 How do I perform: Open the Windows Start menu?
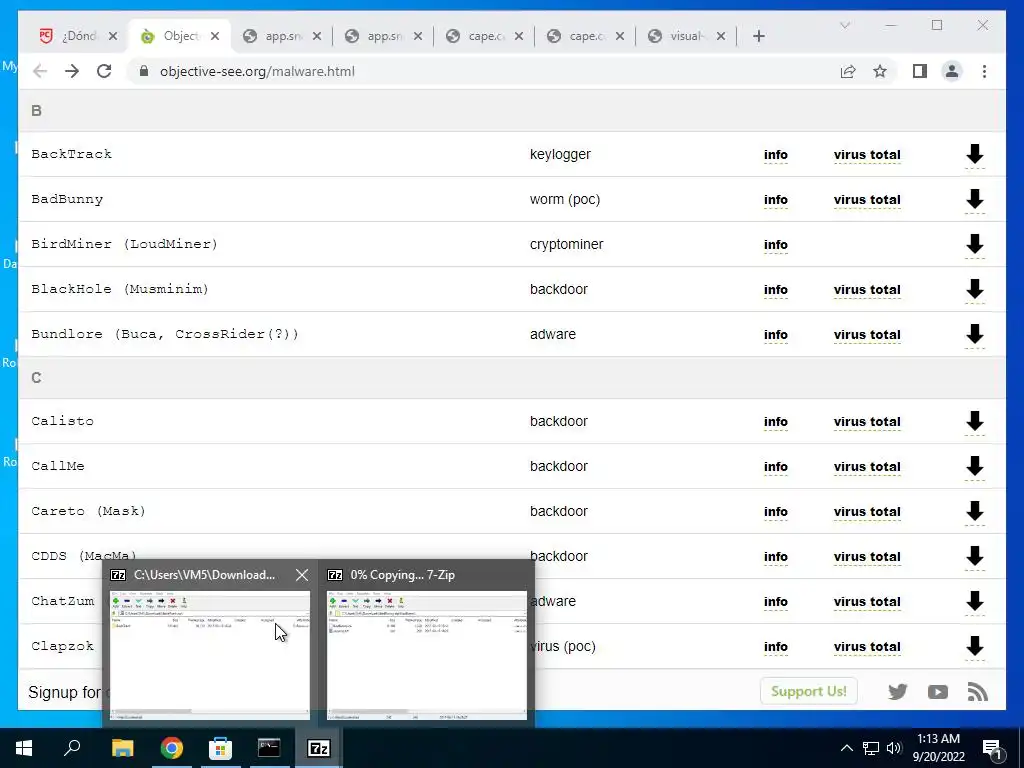(24, 748)
